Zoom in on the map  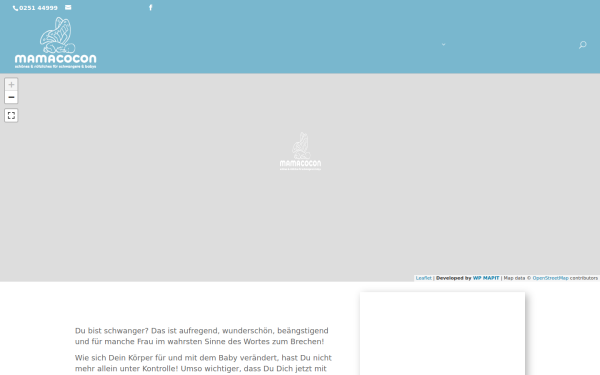point(11,85)
